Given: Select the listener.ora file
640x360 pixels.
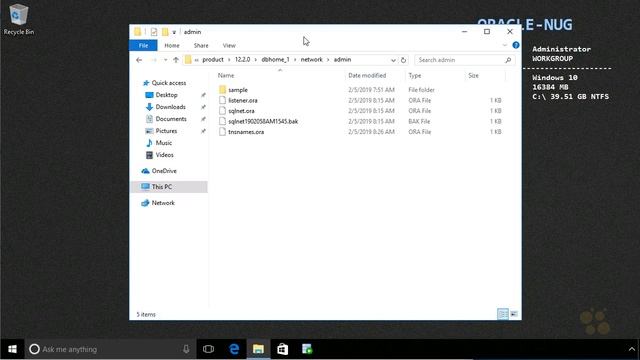Looking at the screenshot, I should click(x=243, y=100).
